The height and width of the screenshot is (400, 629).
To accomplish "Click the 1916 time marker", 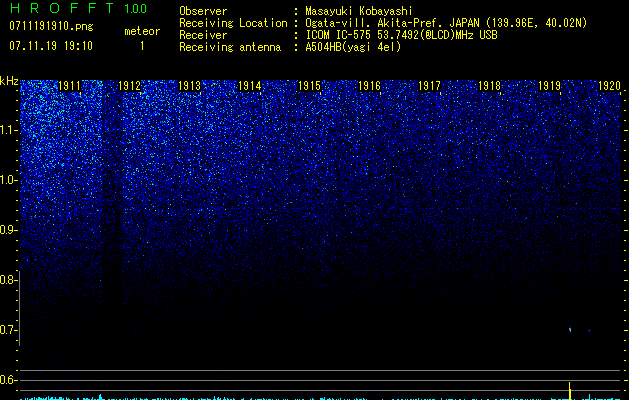I will pyautogui.click(x=369, y=86).
